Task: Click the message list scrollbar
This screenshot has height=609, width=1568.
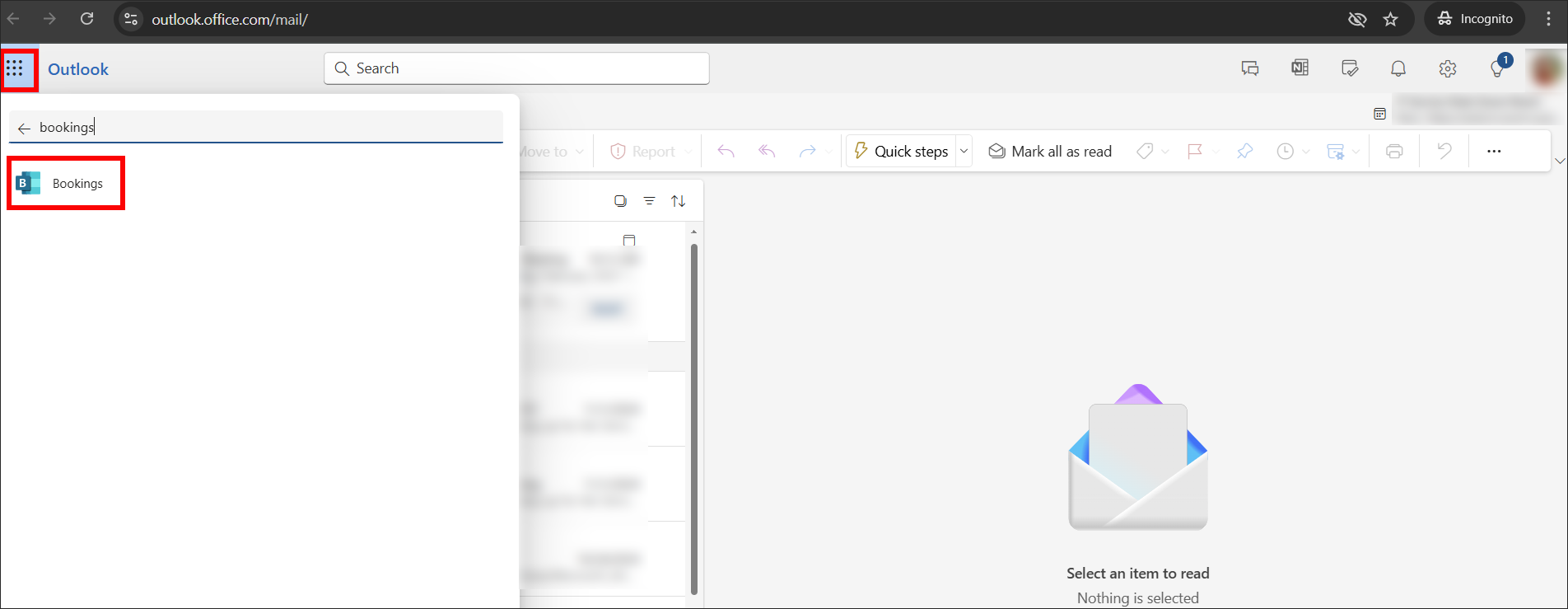Action: (694, 419)
